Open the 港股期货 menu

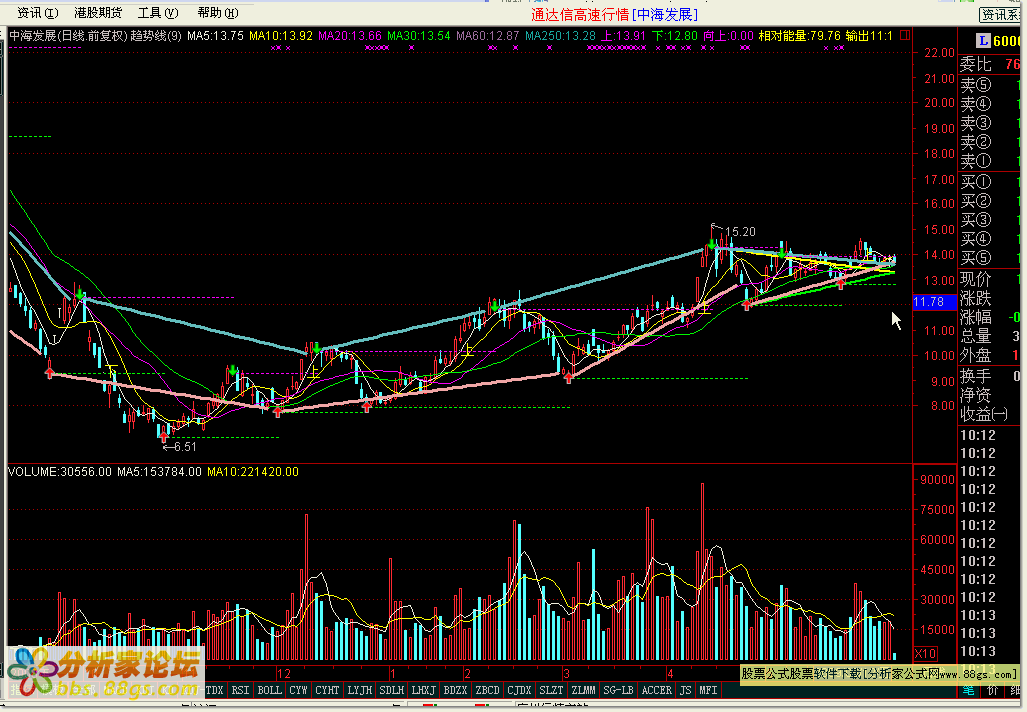[x=98, y=12]
